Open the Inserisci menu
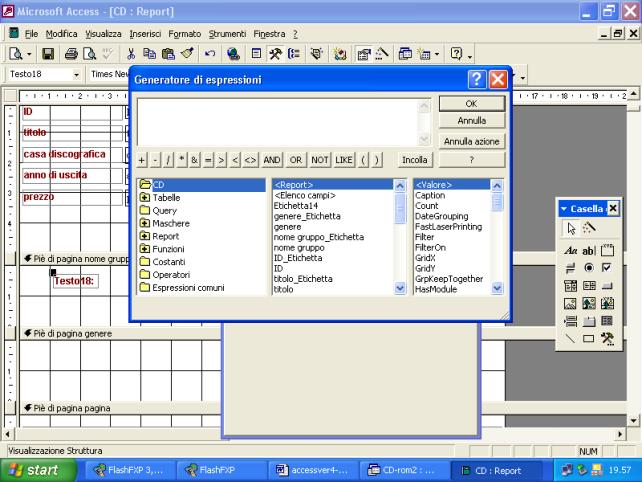 145,34
